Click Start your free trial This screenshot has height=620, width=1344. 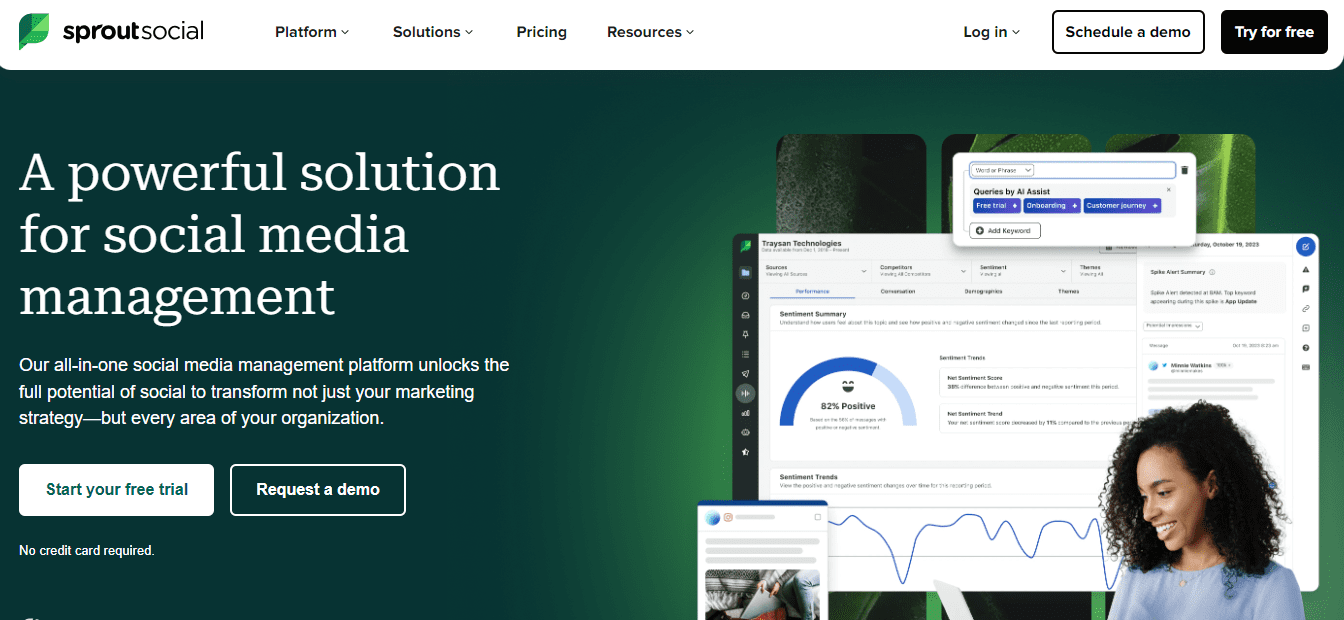tap(116, 490)
